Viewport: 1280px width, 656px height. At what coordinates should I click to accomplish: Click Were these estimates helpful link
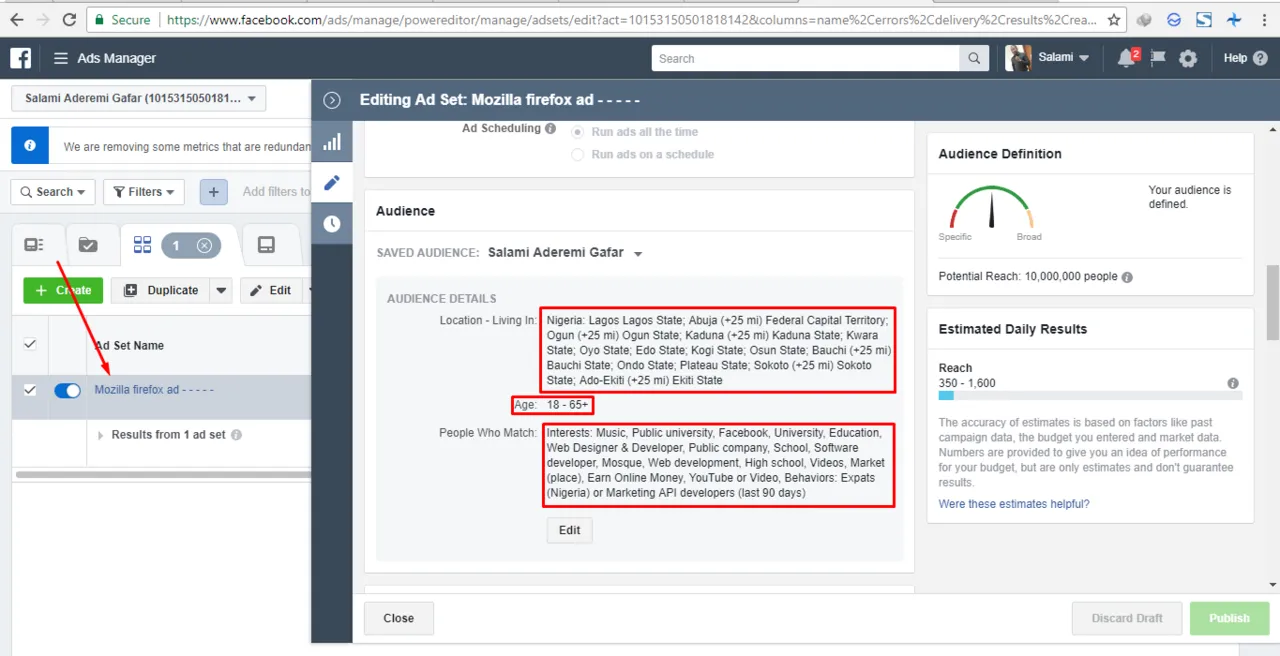pos(1014,504)
